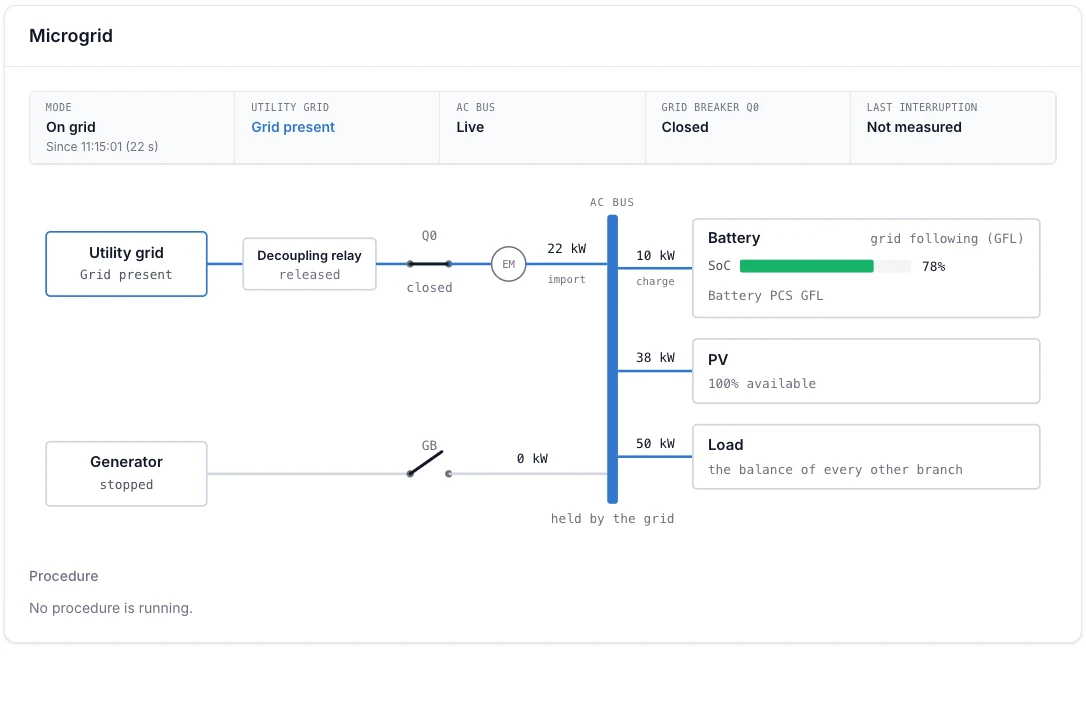Click the 'GB' breaker label
The image size is (1086, 719).
[x=429, y=445]
